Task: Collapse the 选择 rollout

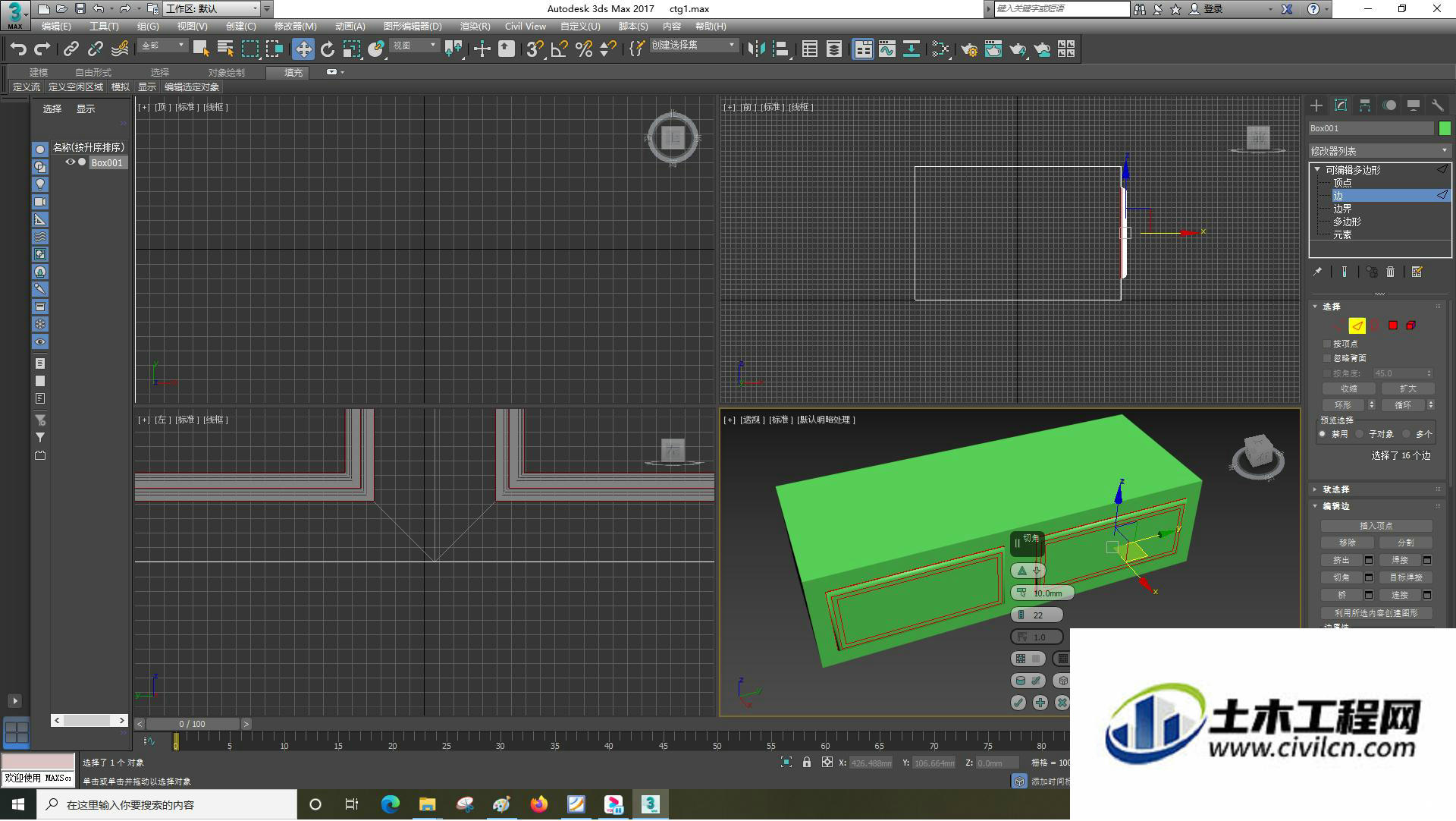Action: click(x=1316, y=307)
